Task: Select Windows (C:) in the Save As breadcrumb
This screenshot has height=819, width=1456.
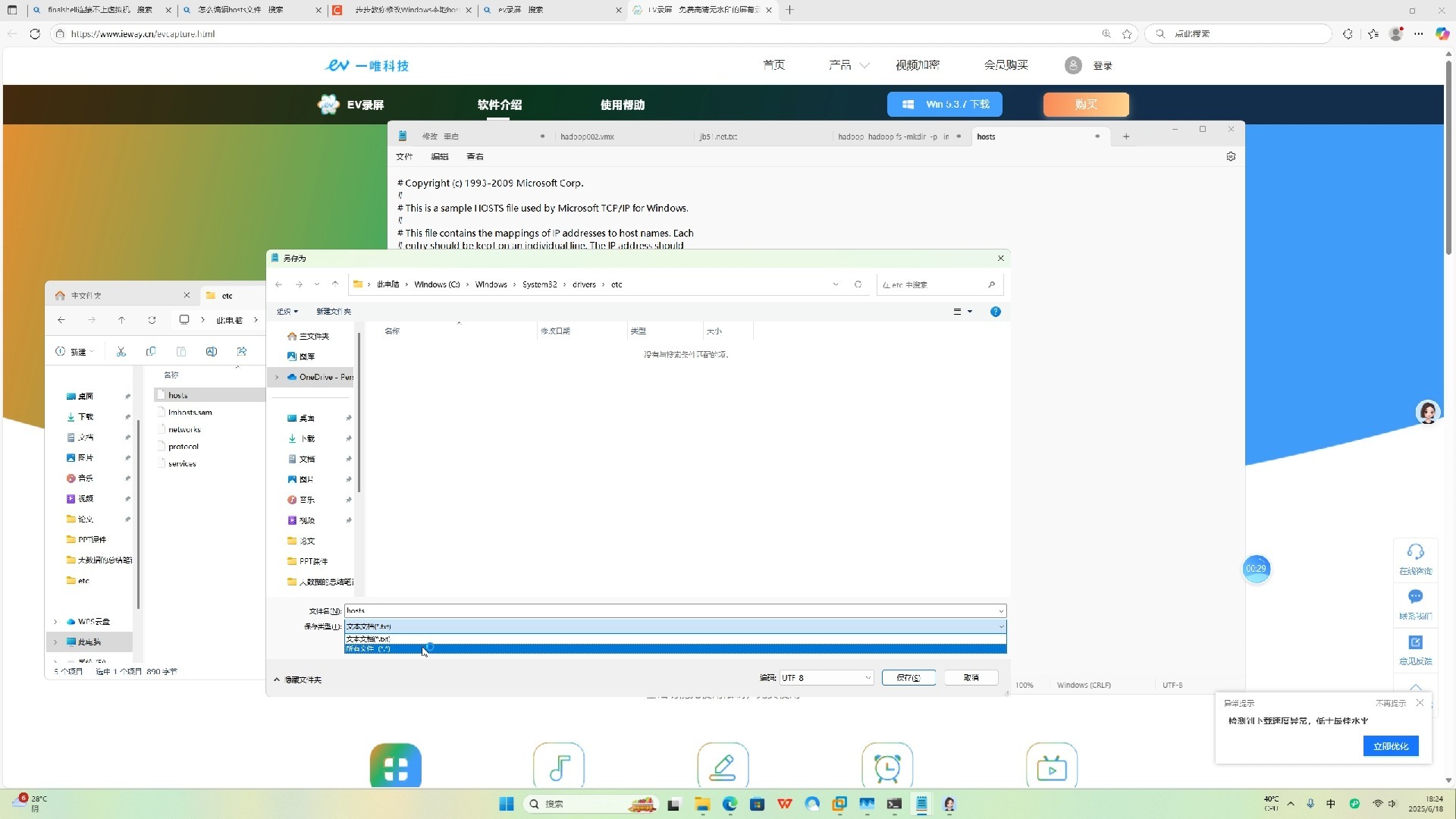Action: [x=437, y=284]
